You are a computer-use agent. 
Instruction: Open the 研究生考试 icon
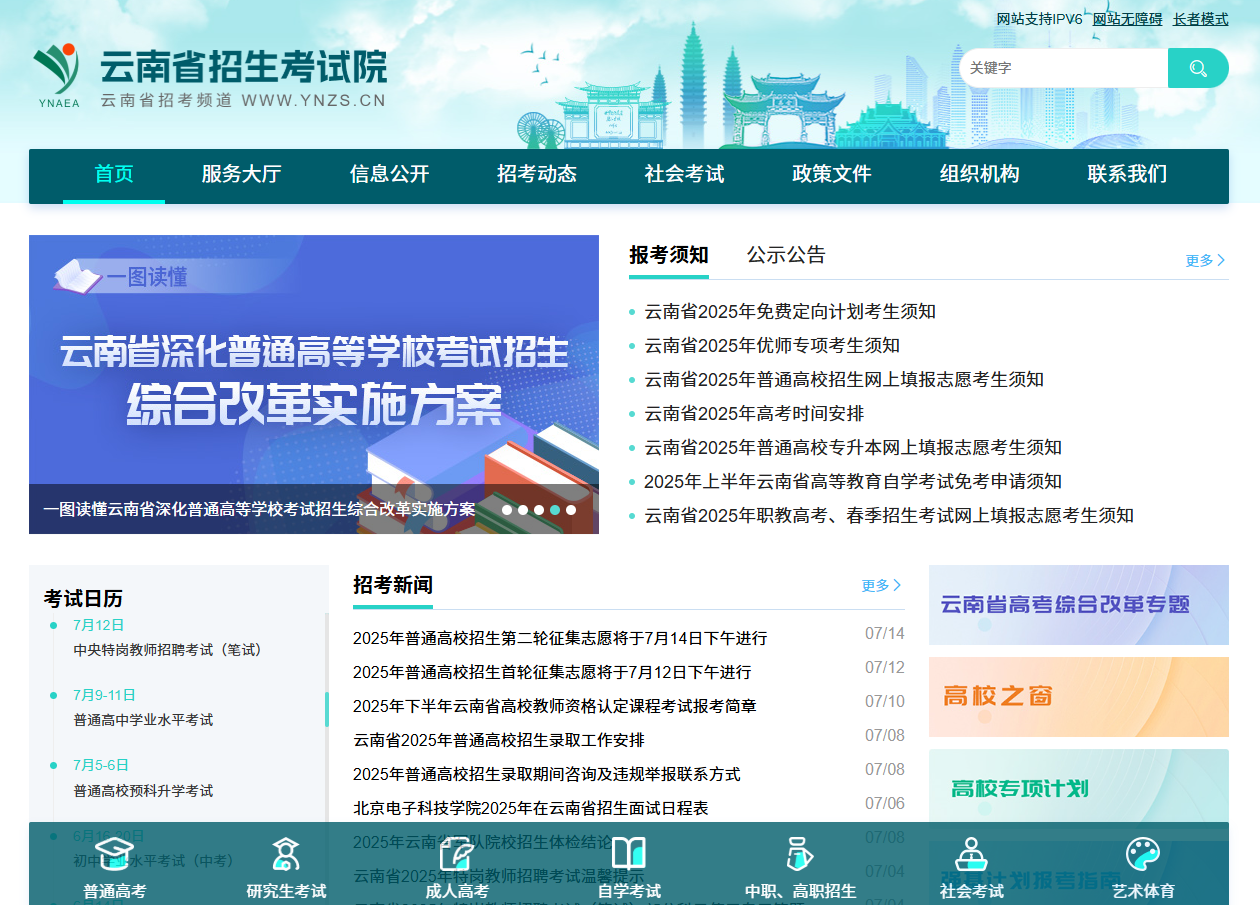coord(286,855)
